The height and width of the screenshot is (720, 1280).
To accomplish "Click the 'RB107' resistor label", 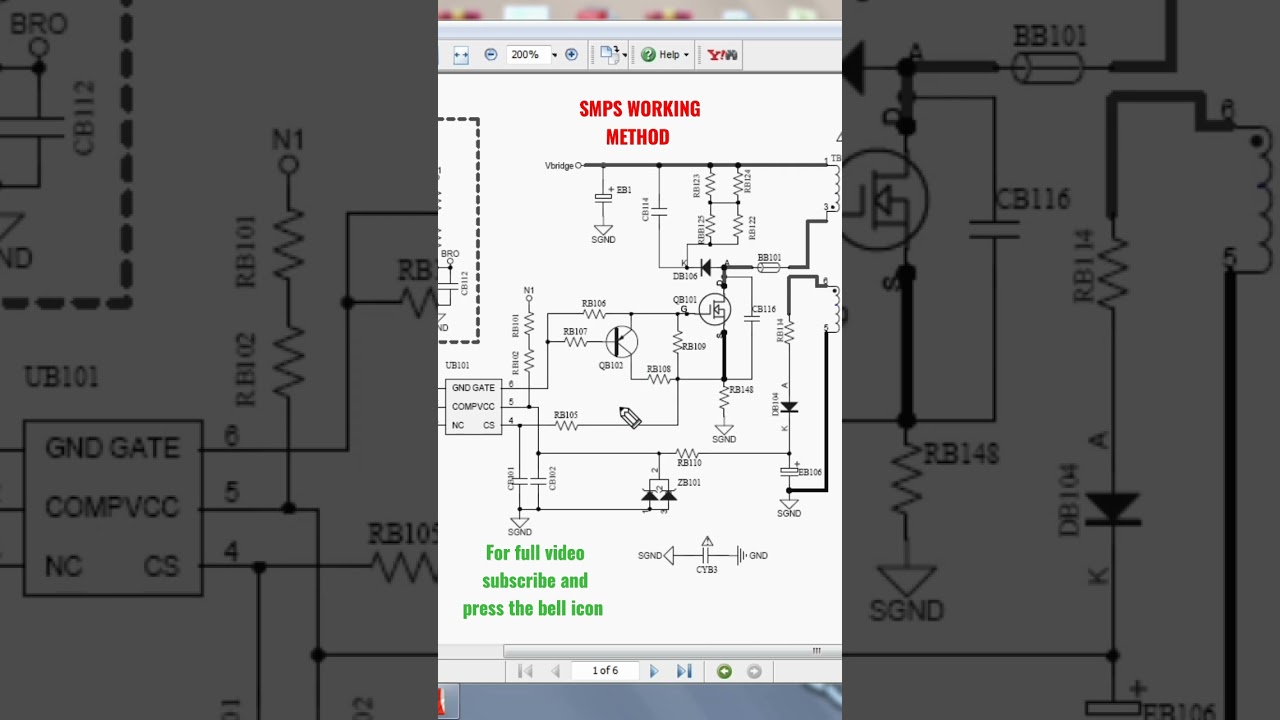I will click(x=575, y=332).
